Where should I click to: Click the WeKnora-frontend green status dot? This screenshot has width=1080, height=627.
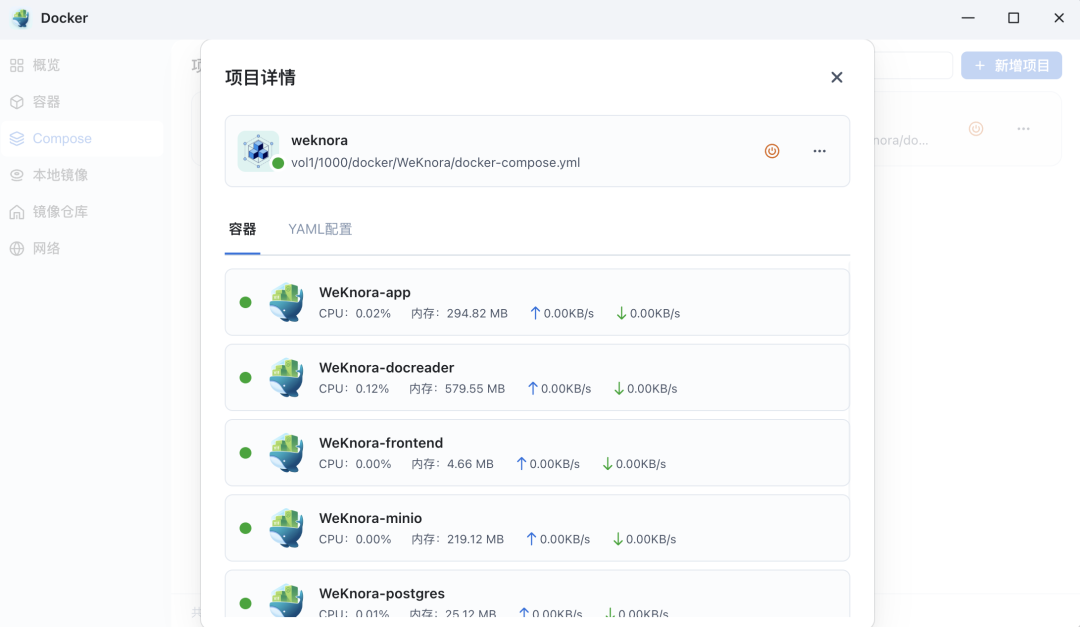(x=245, y=453)
